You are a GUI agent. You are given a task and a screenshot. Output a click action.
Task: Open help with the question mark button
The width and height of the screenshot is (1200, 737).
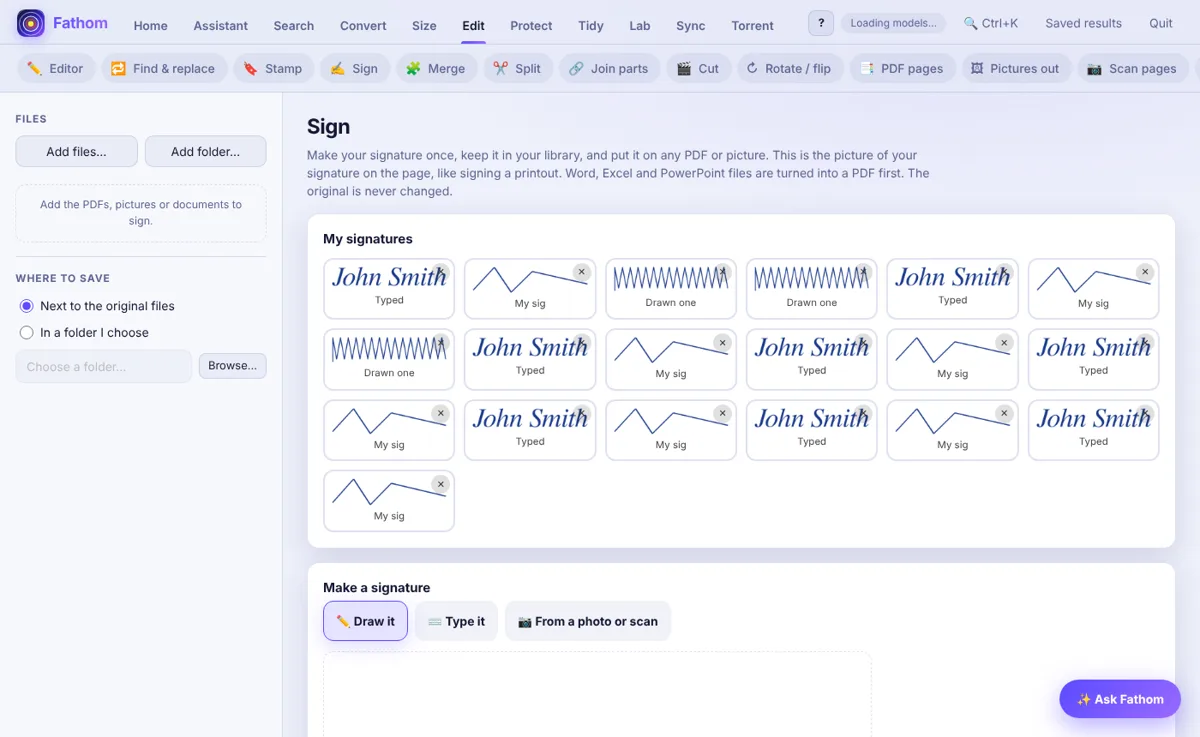(821, 23)
